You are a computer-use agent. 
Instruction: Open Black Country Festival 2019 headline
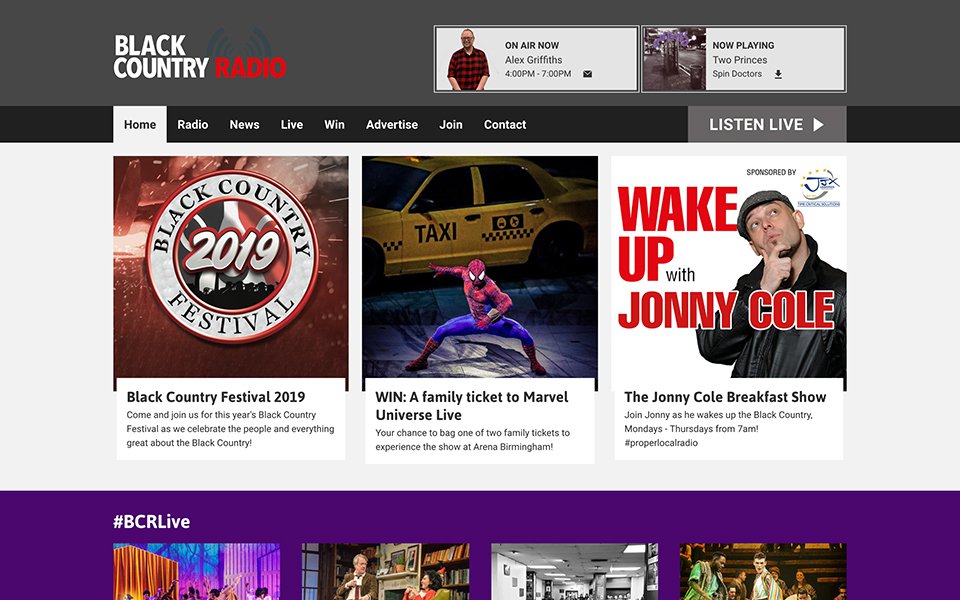click(x=216, y=397)
